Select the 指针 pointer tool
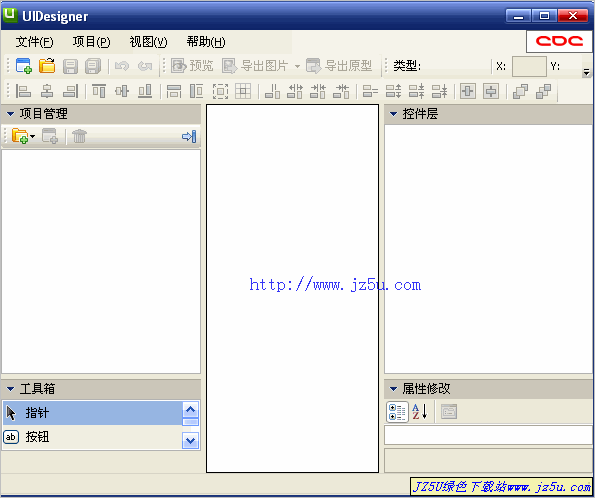The image size is (595, 498). [92, 413]
